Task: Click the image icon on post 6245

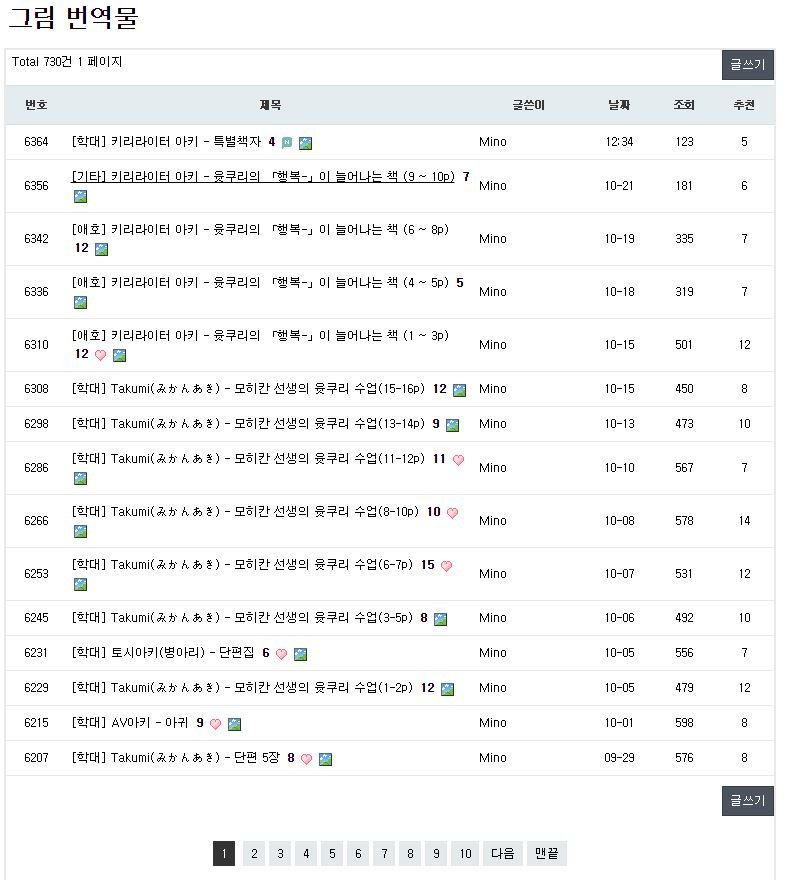Action: [441, 619]
